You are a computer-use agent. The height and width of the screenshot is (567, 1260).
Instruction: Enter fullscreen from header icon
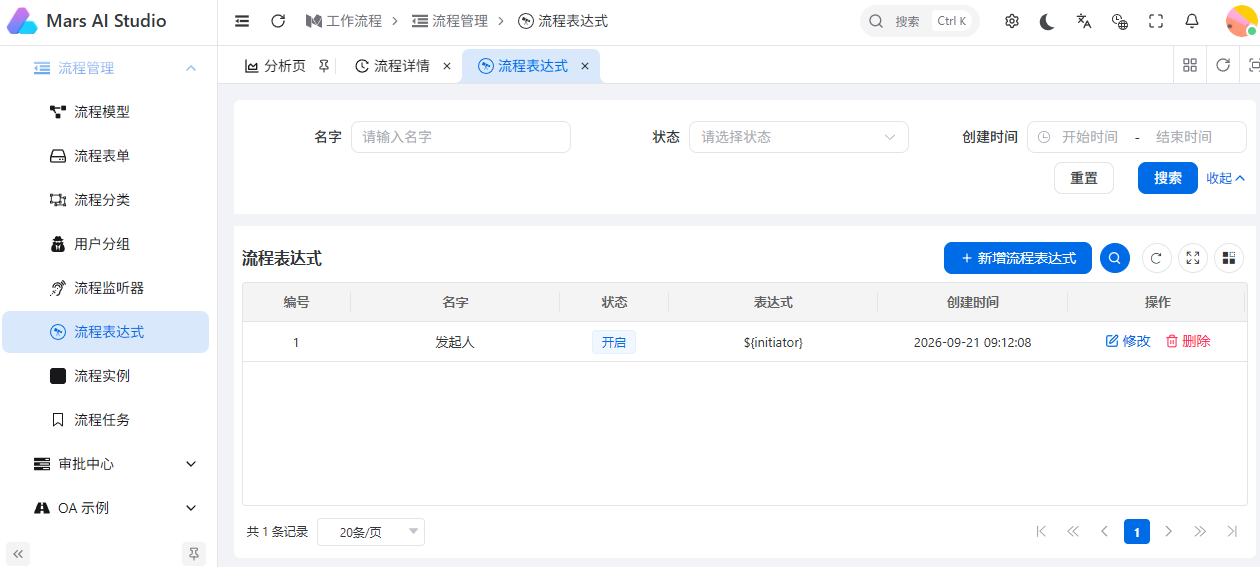(x=1156, y=21)
